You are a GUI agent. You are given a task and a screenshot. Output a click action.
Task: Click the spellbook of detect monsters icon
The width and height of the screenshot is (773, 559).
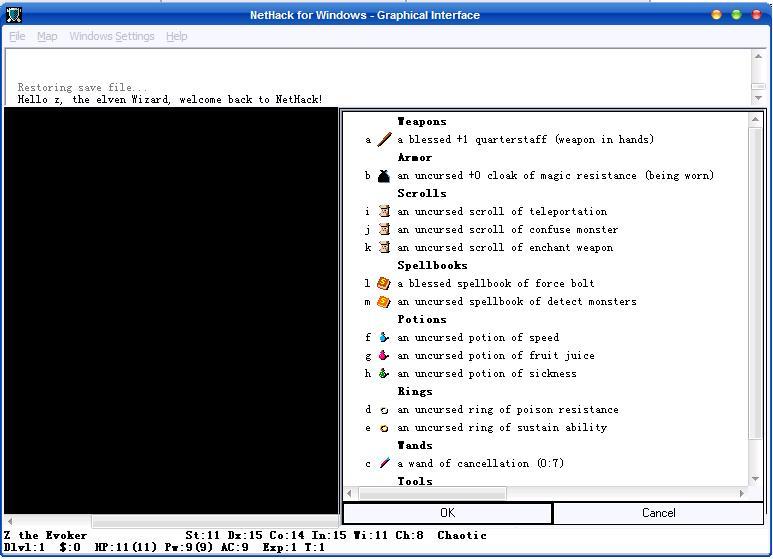pos(384,302)
